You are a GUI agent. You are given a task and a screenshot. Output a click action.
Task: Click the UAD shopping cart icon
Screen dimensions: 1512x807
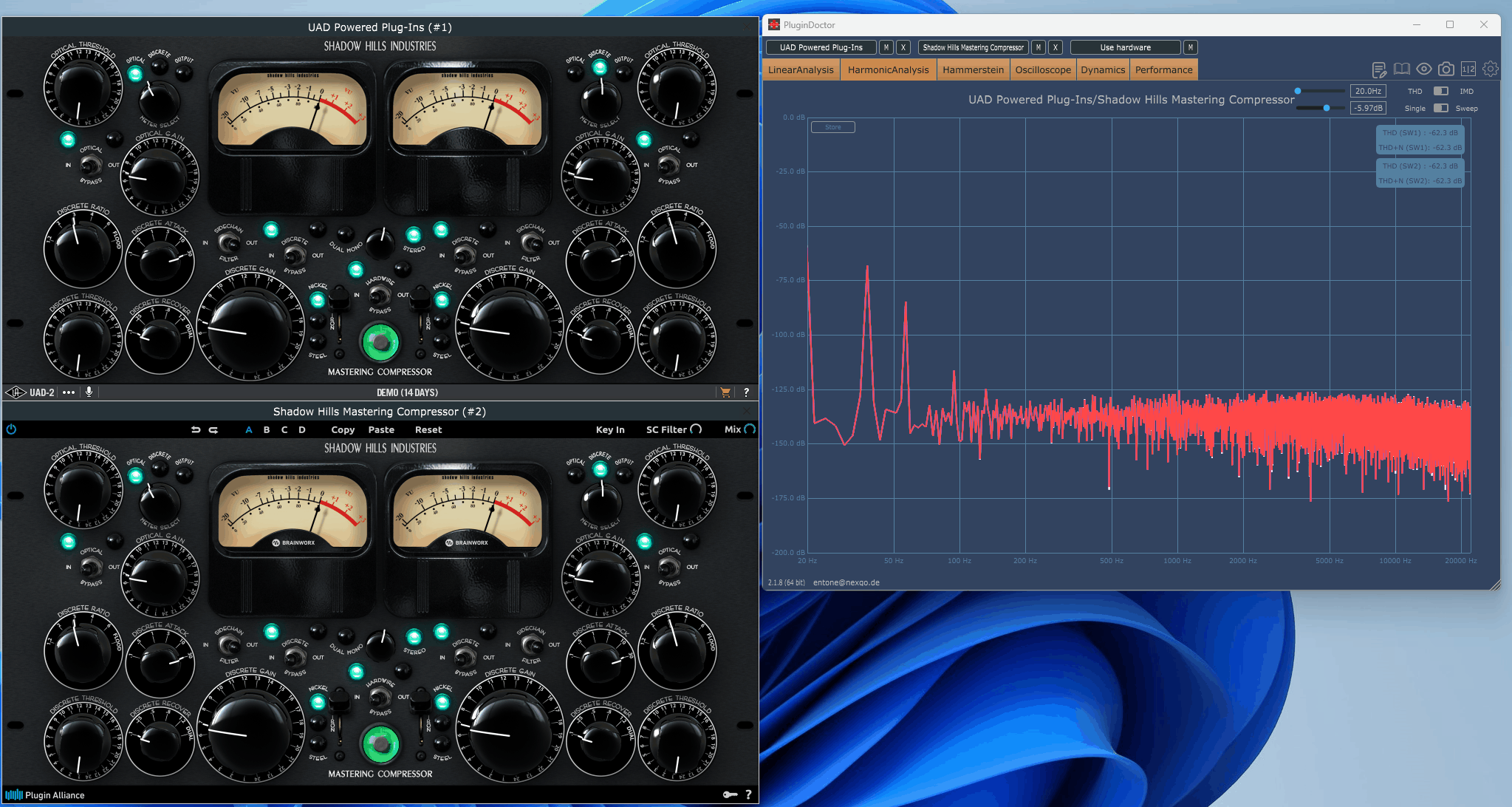(x=725, y=392)
